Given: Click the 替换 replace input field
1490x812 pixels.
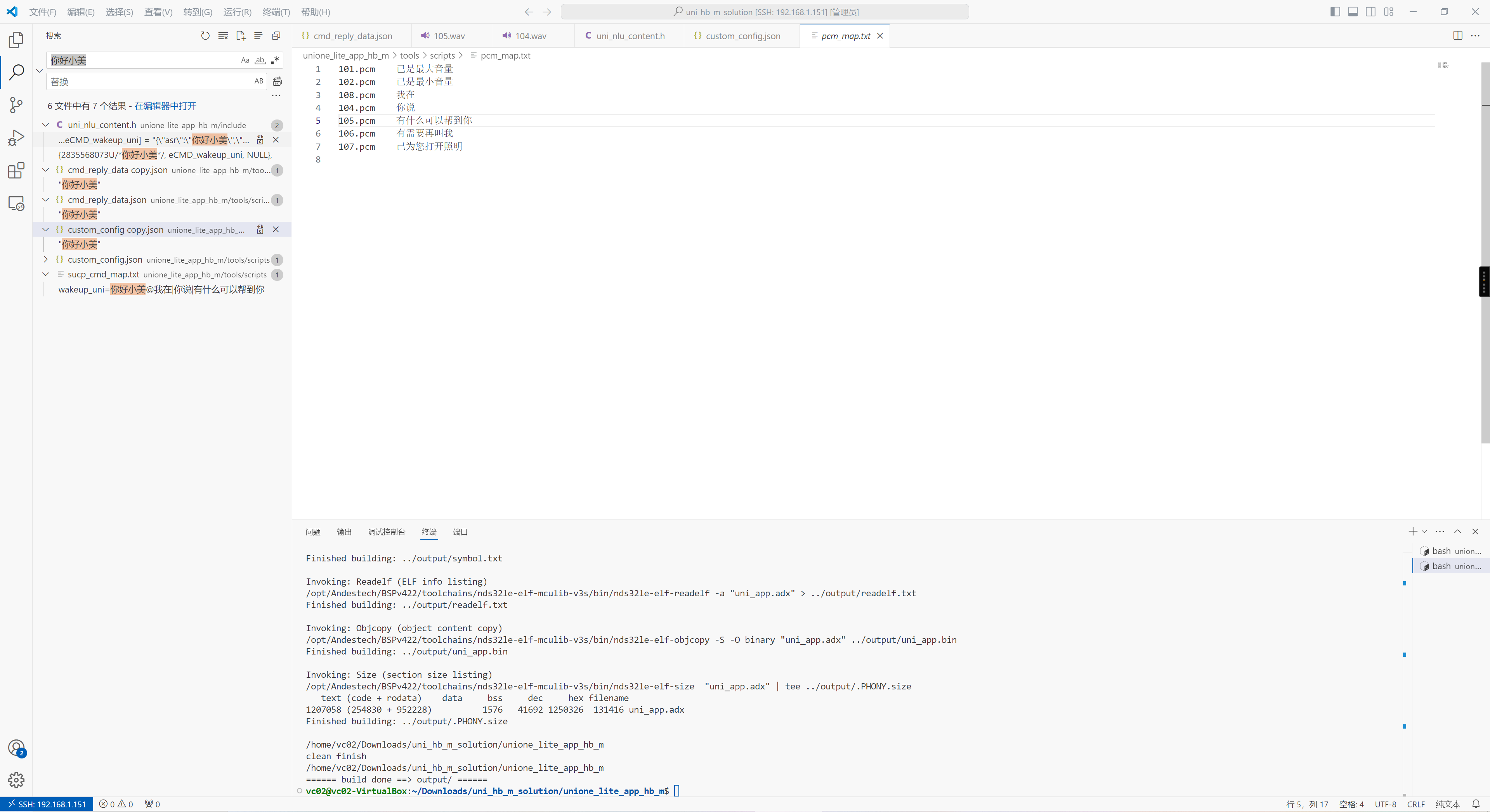Looking at the screenshot, I should 149,81.
